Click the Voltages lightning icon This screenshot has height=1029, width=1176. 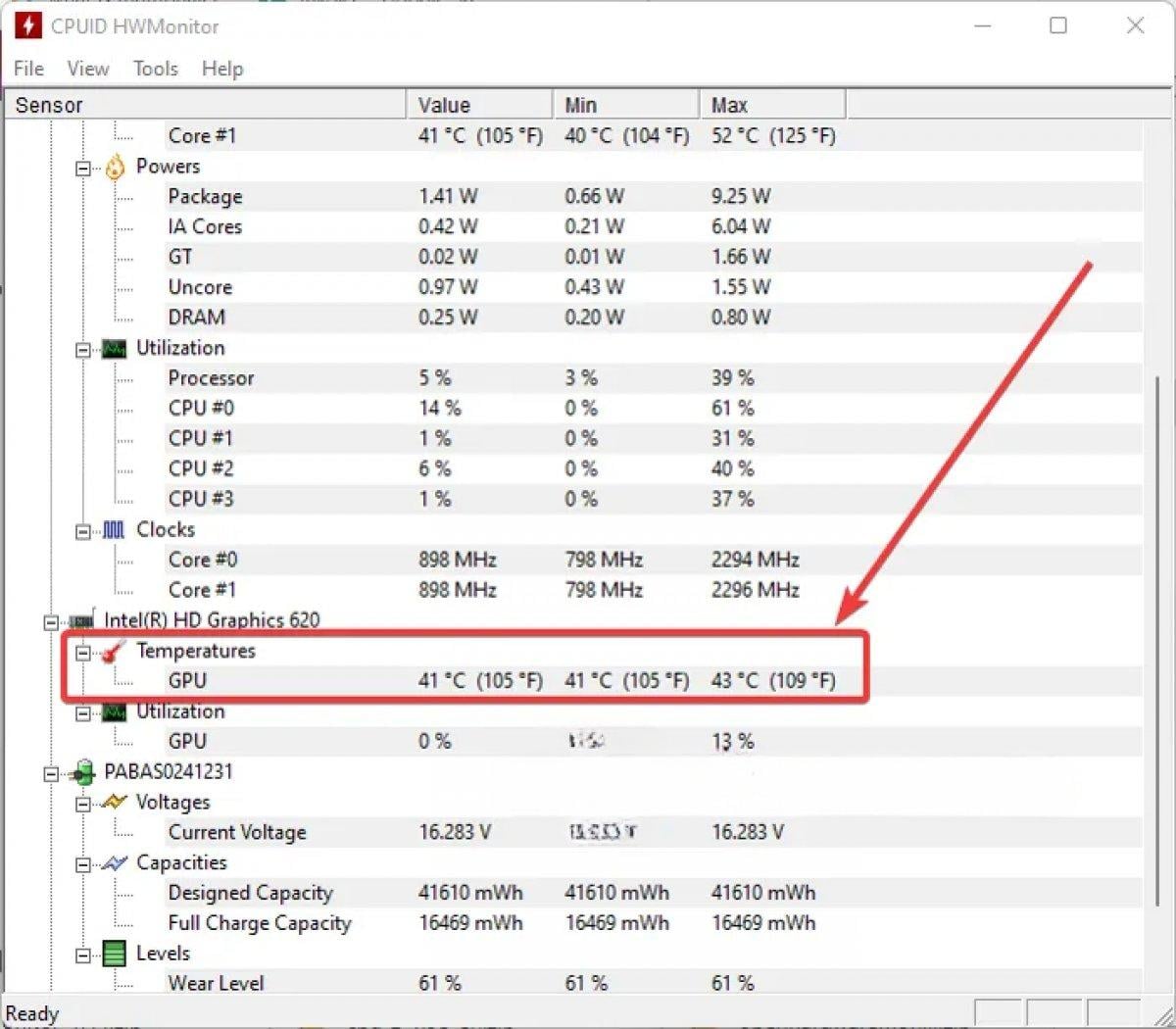[x=115, y=803]
